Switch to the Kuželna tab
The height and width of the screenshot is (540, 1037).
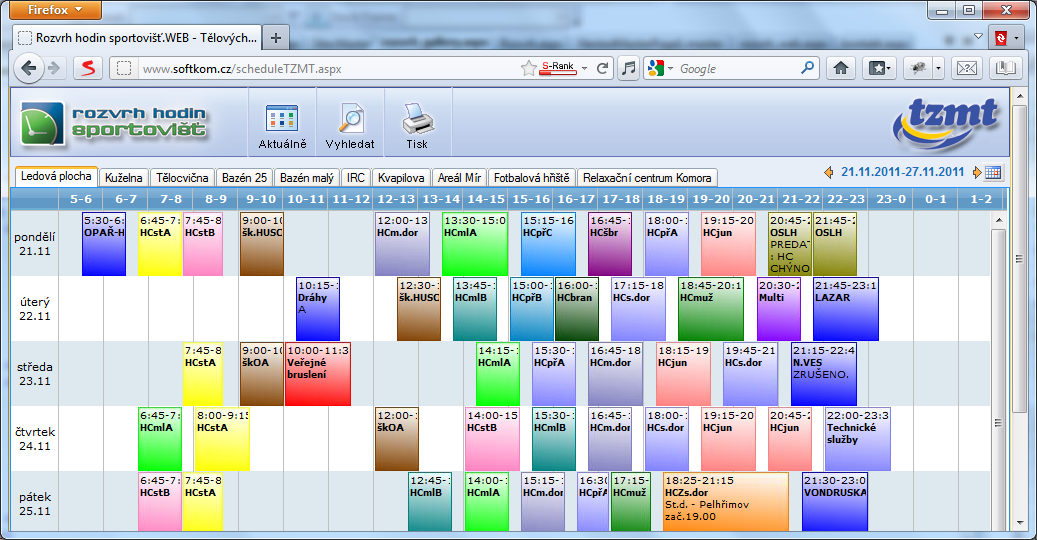pyautogui.click(x=125, y=177)
